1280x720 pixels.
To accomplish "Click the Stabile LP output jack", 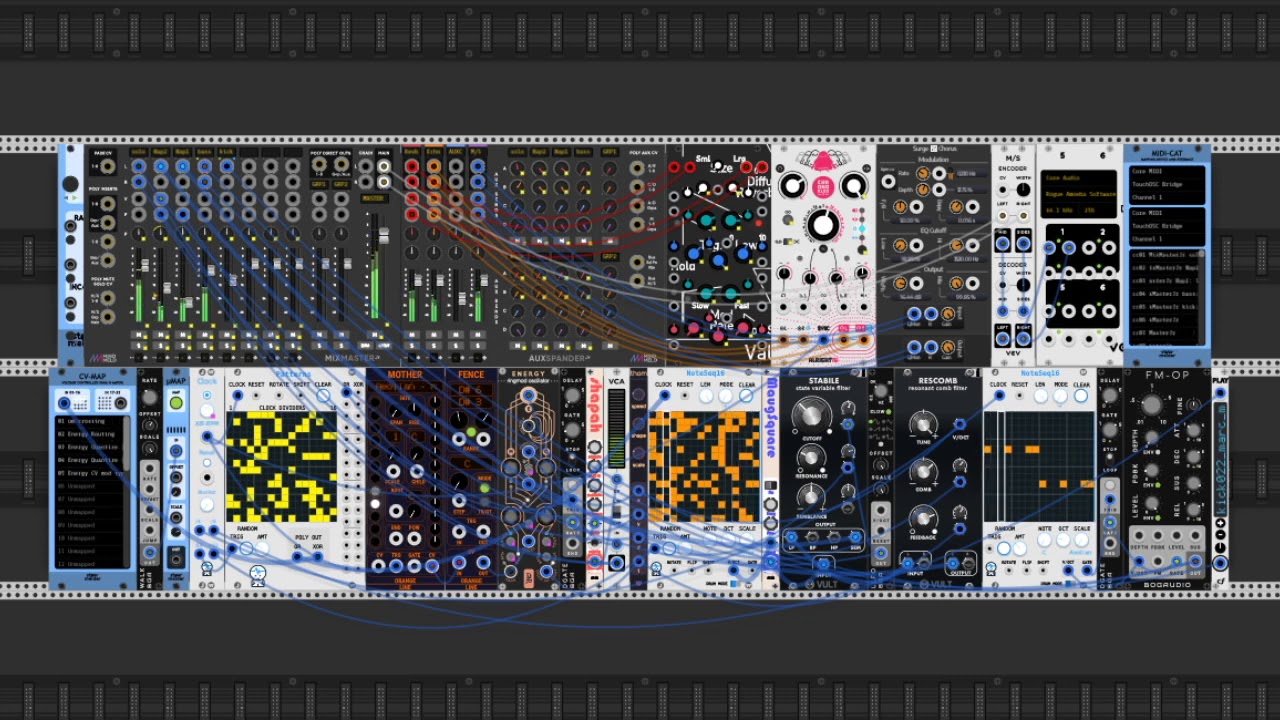I will click(x=791, y=537).
